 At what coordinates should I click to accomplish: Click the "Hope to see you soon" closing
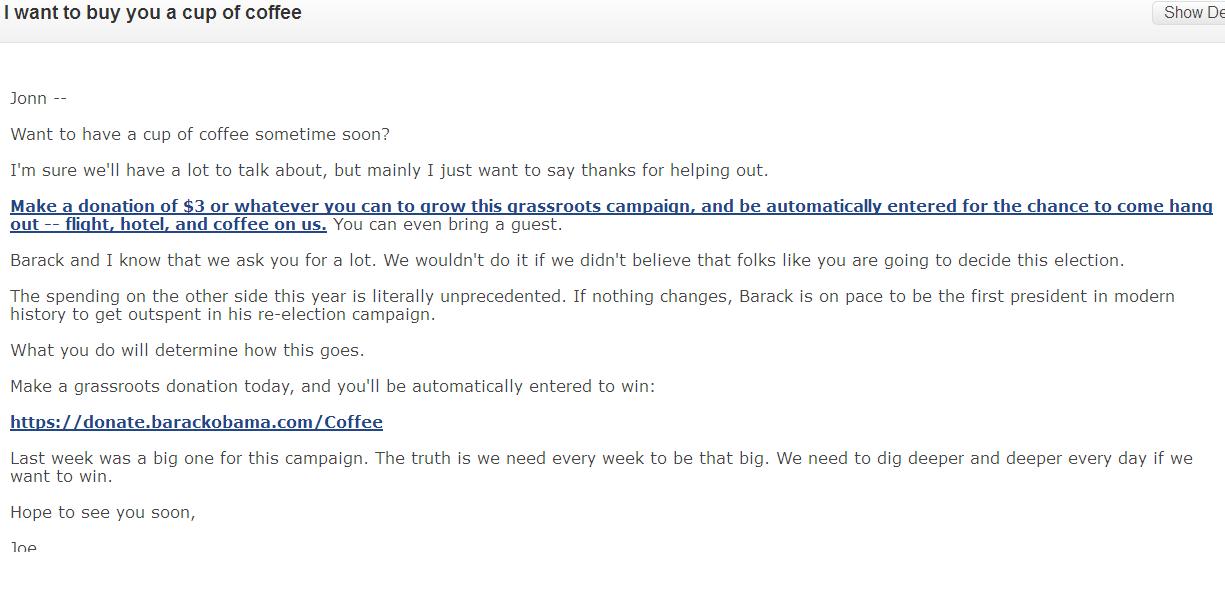pos(103,512)
